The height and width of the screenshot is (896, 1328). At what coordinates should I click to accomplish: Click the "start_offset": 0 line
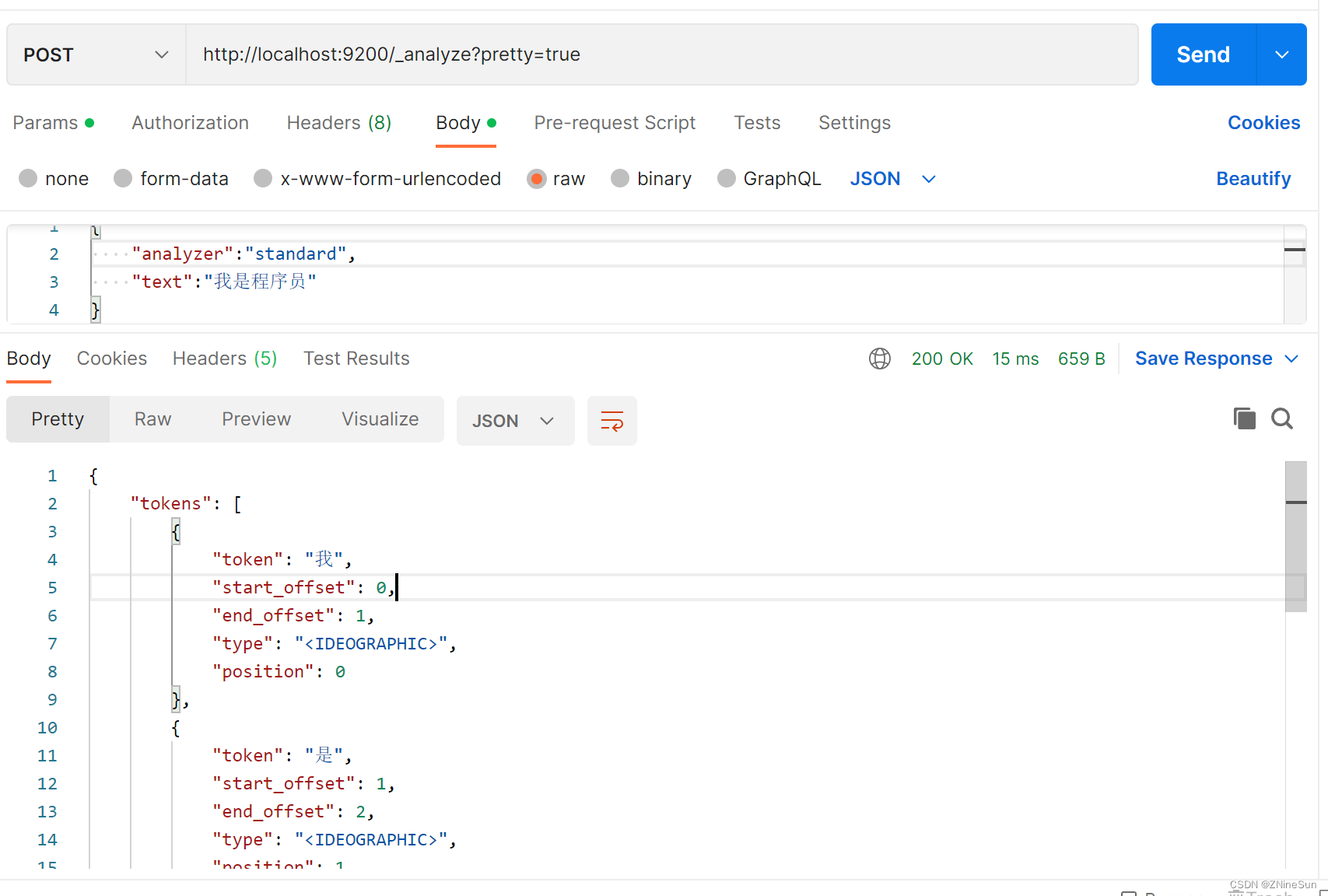tap(303, 587)
